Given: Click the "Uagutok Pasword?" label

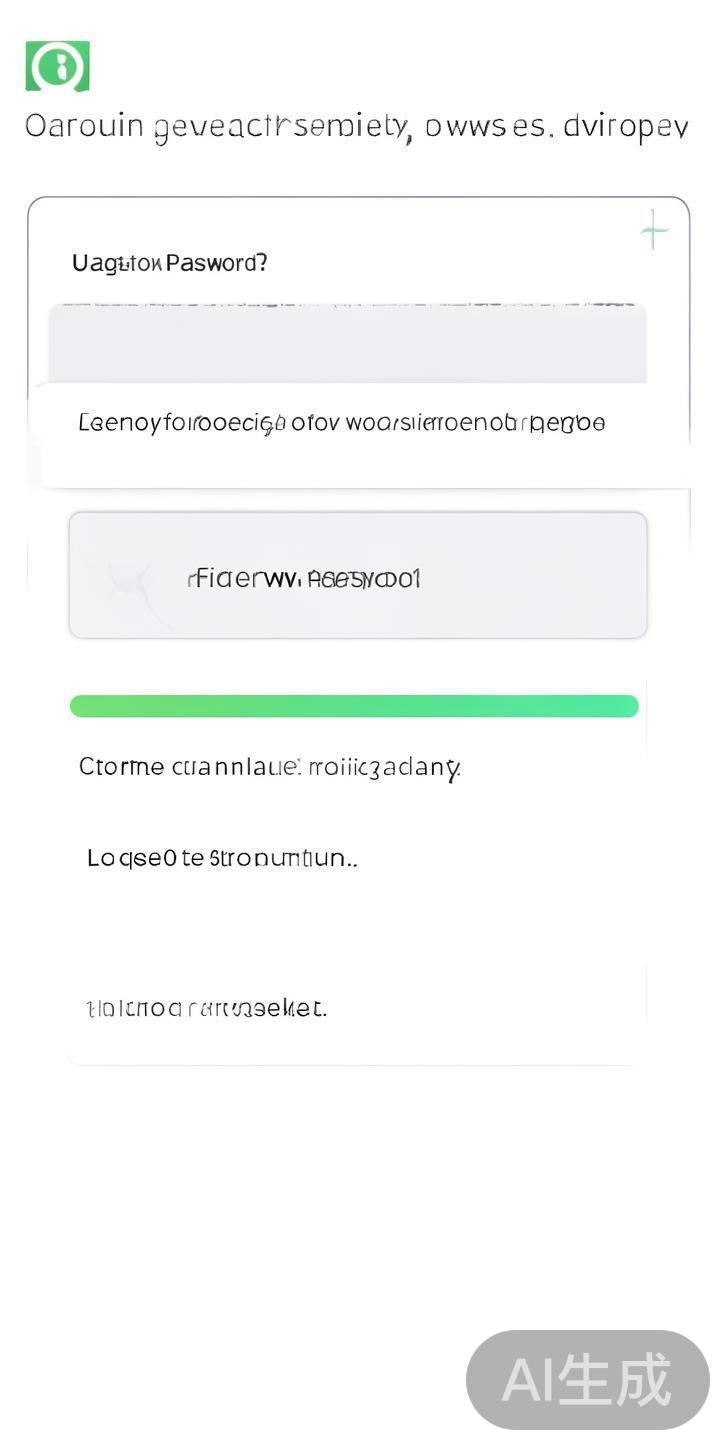Looking at the screenshot, I should [169, 263].
